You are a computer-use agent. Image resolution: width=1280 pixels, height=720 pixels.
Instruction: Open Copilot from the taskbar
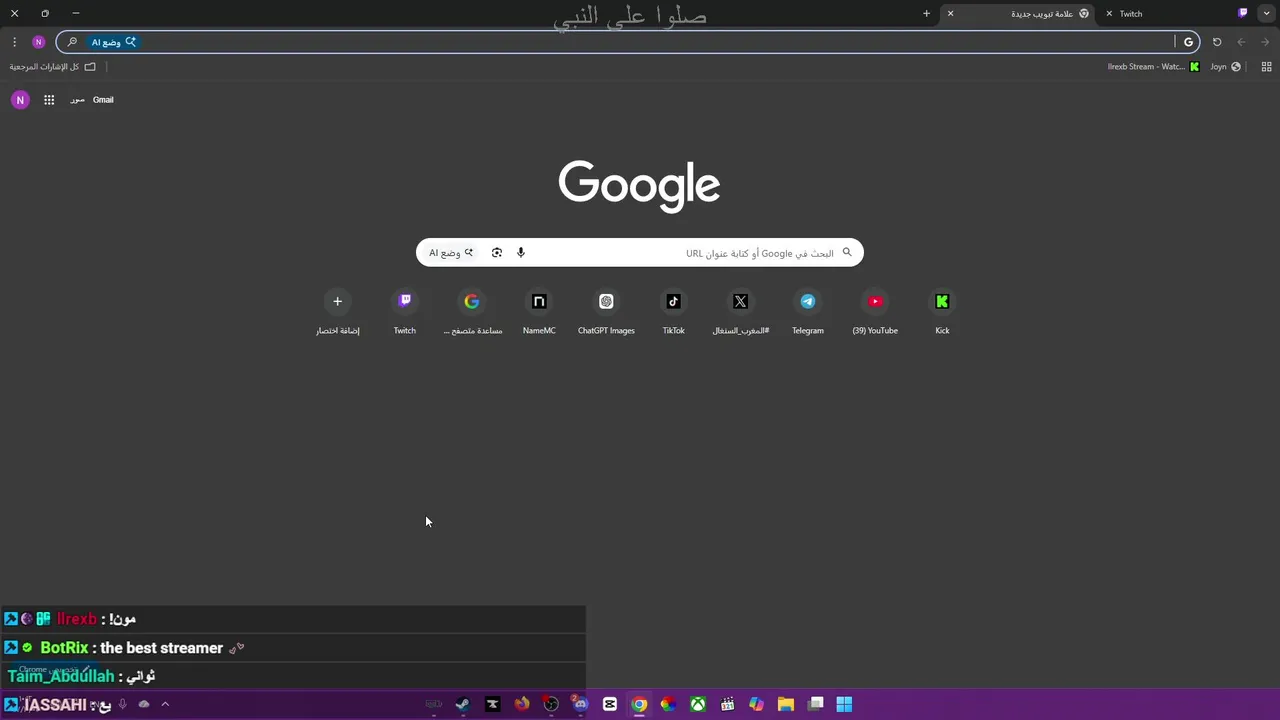(757, 704)
